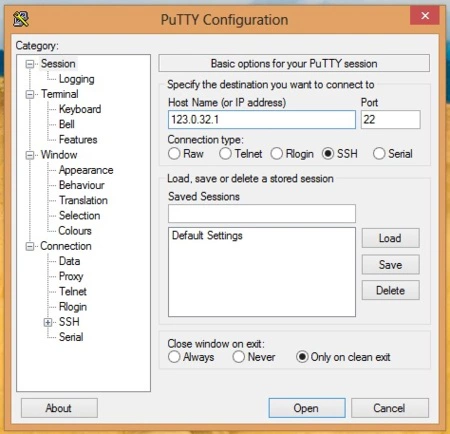Click the Open button to start session
450x434 pixels.
coord(307,408)
